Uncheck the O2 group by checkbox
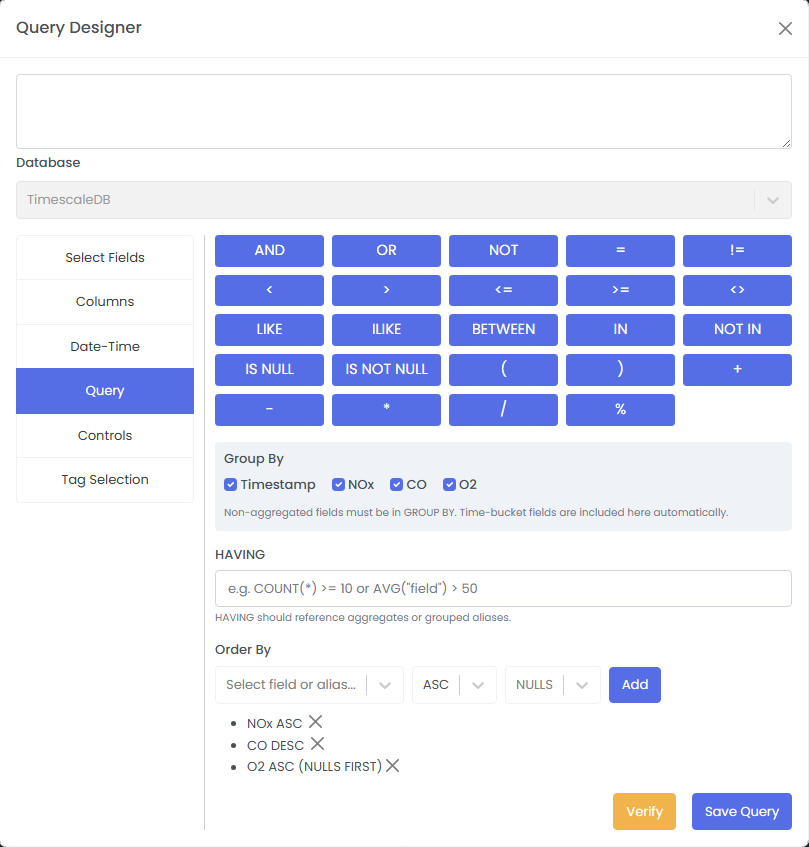 [x=450, y=484]
